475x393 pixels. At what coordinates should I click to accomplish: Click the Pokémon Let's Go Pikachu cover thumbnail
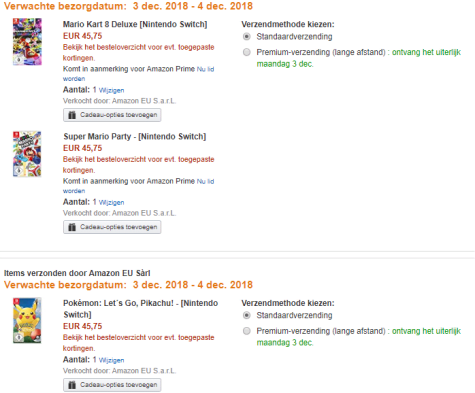click(27, 320)
